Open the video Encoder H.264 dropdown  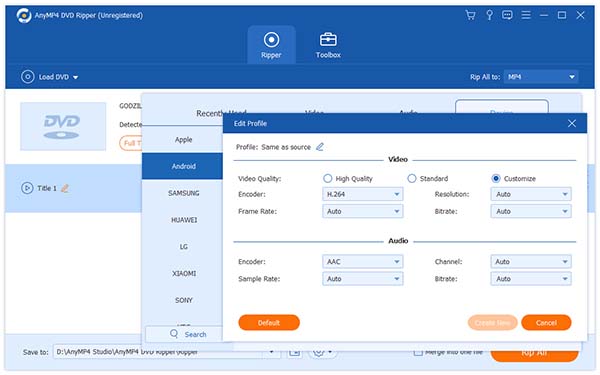pos(363,194)
